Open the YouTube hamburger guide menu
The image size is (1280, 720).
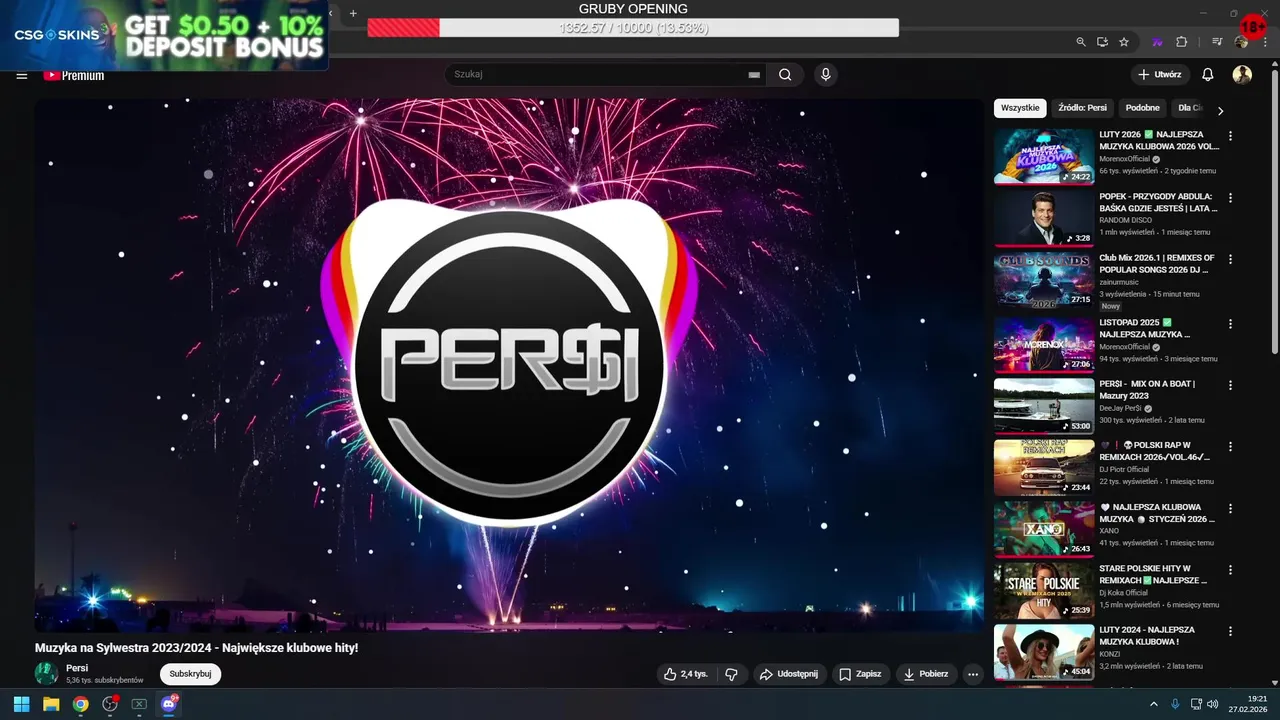point(21,75)
